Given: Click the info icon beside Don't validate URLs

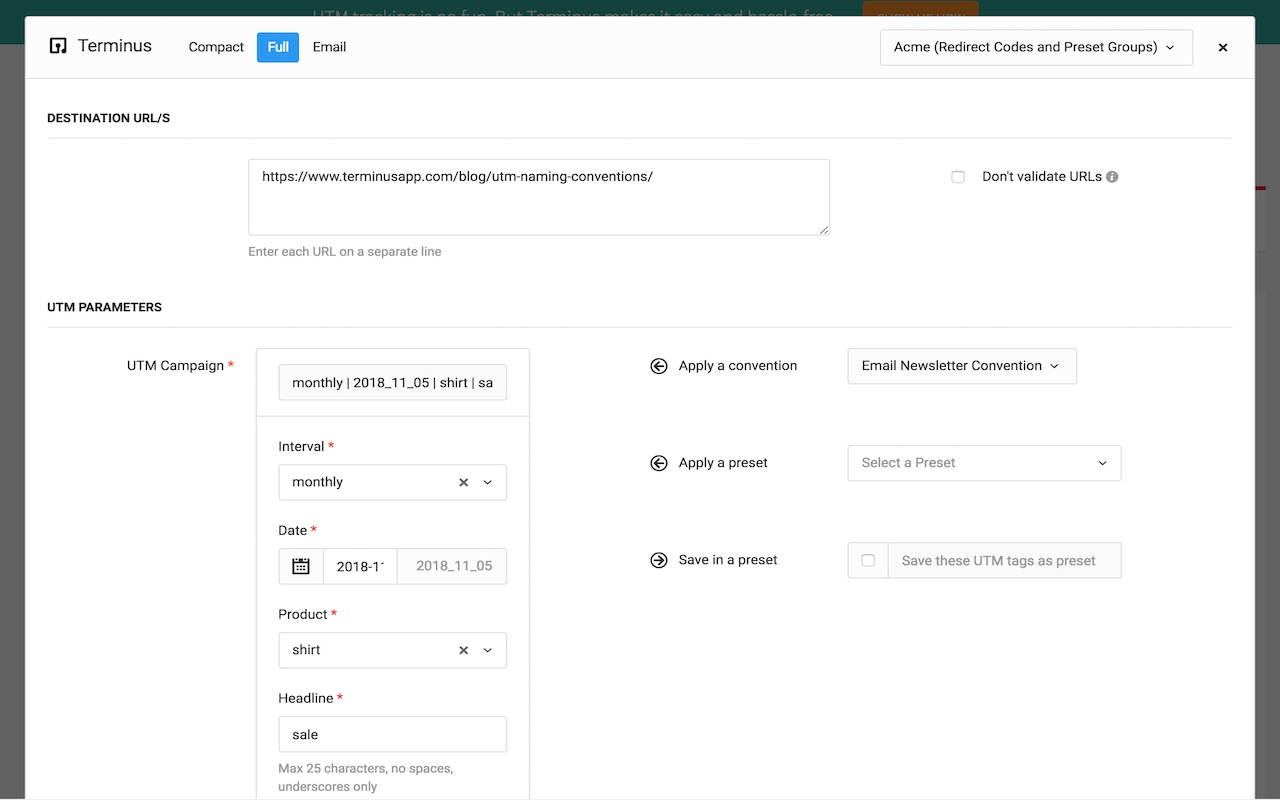Looking at the screenshot, I should (x=1112, y=177).
